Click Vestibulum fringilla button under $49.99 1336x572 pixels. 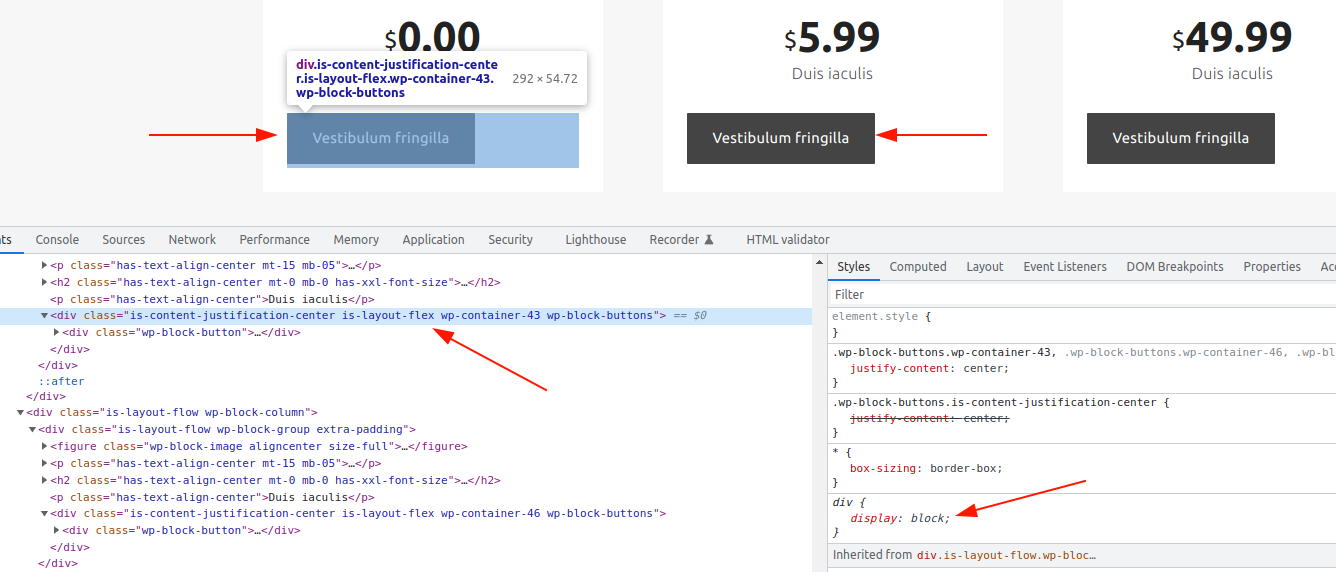[x=1180, y=138]
